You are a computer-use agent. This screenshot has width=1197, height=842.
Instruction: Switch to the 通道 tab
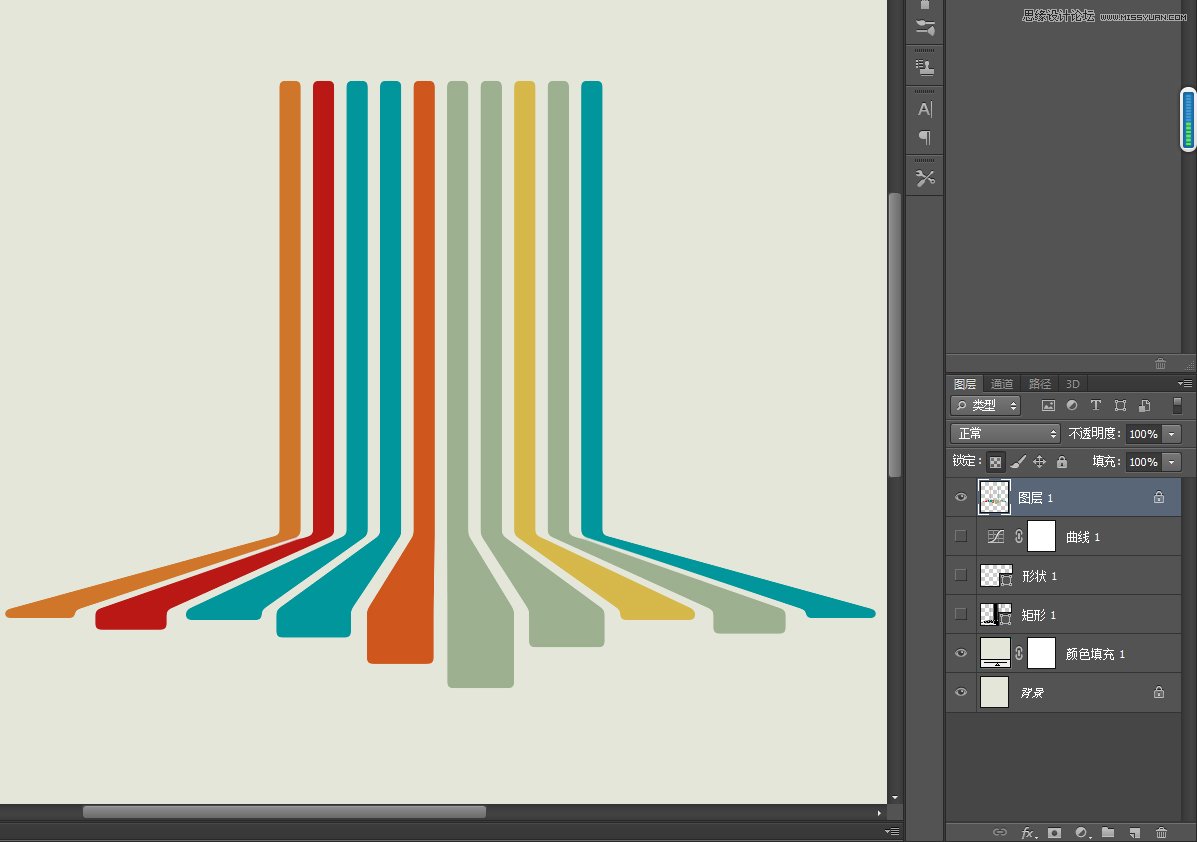[x=1002, y=384]
